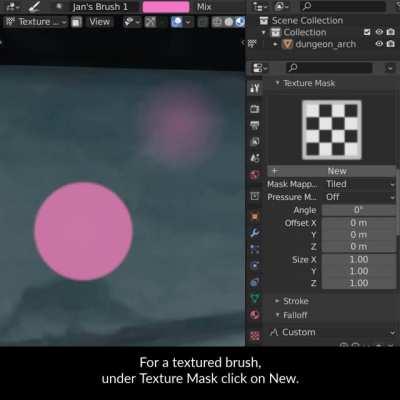The height and width of the screenshot is (400, 400).
Task: Open the Object Constraints tab
Action: click(x=255, y=282)
